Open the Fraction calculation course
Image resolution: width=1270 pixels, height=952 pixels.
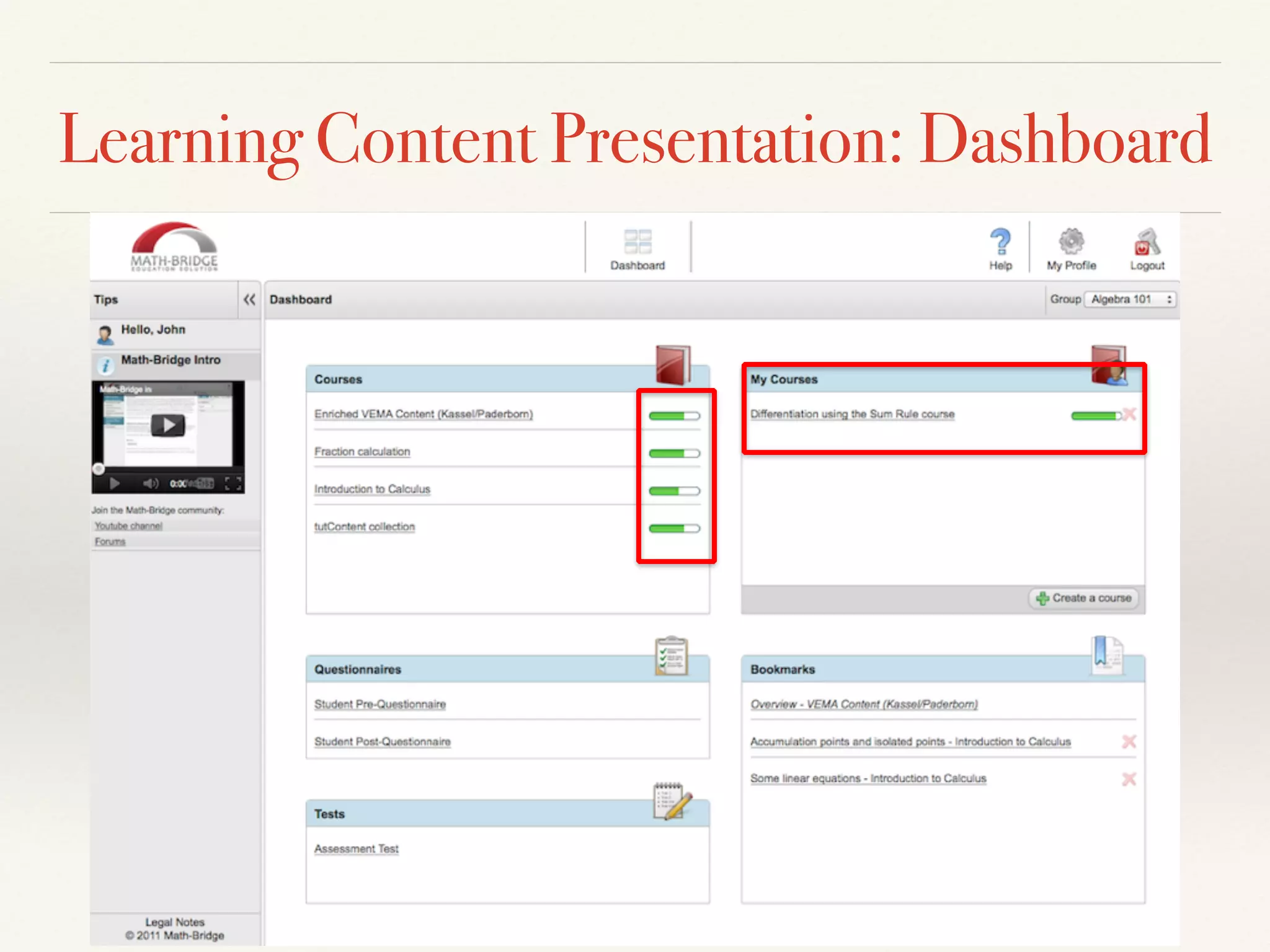(362, 452)
